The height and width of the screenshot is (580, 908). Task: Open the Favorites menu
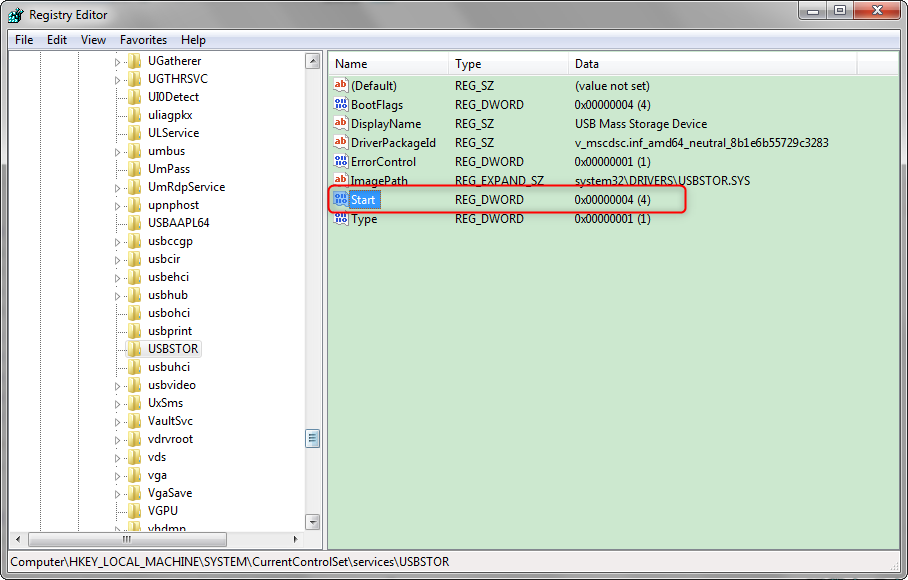coord(143,40)
